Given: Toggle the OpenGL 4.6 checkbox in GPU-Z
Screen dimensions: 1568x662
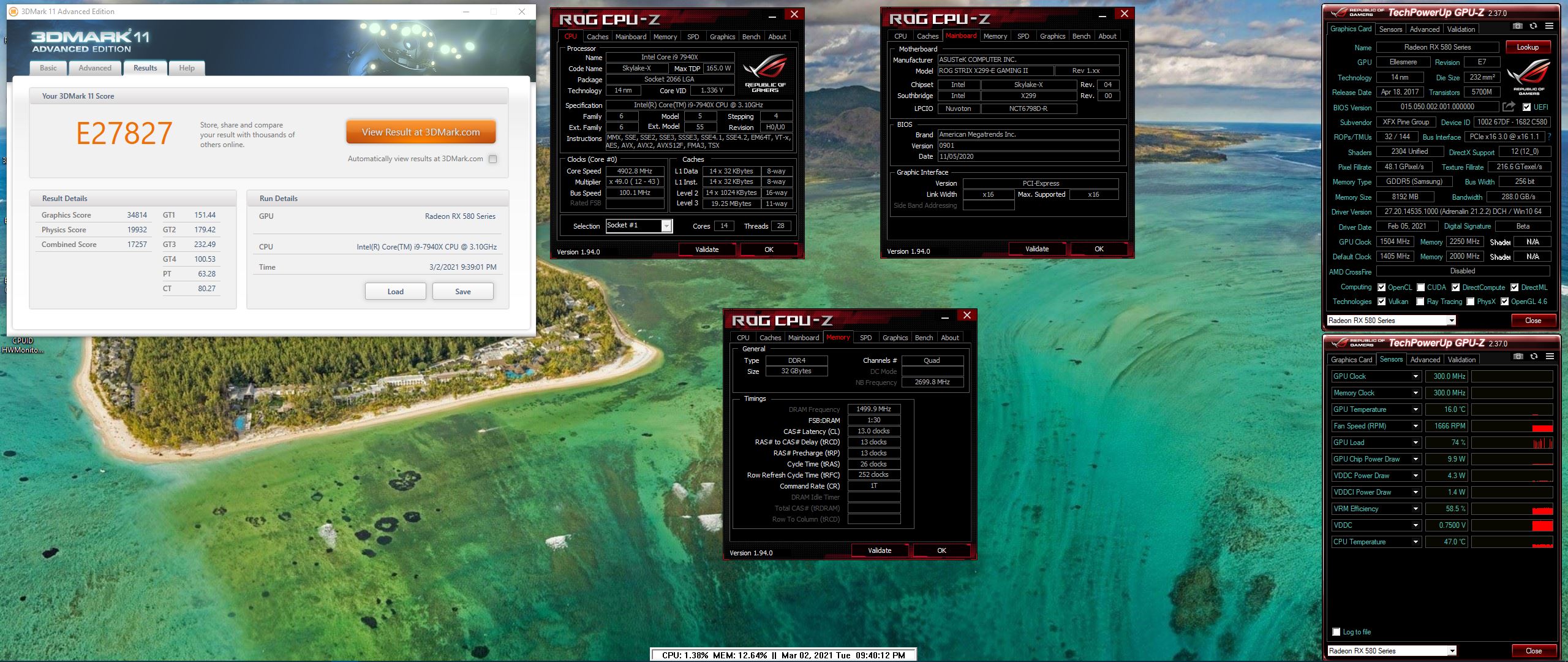Looking at the screenshot, I should (x=1504, y=302).
